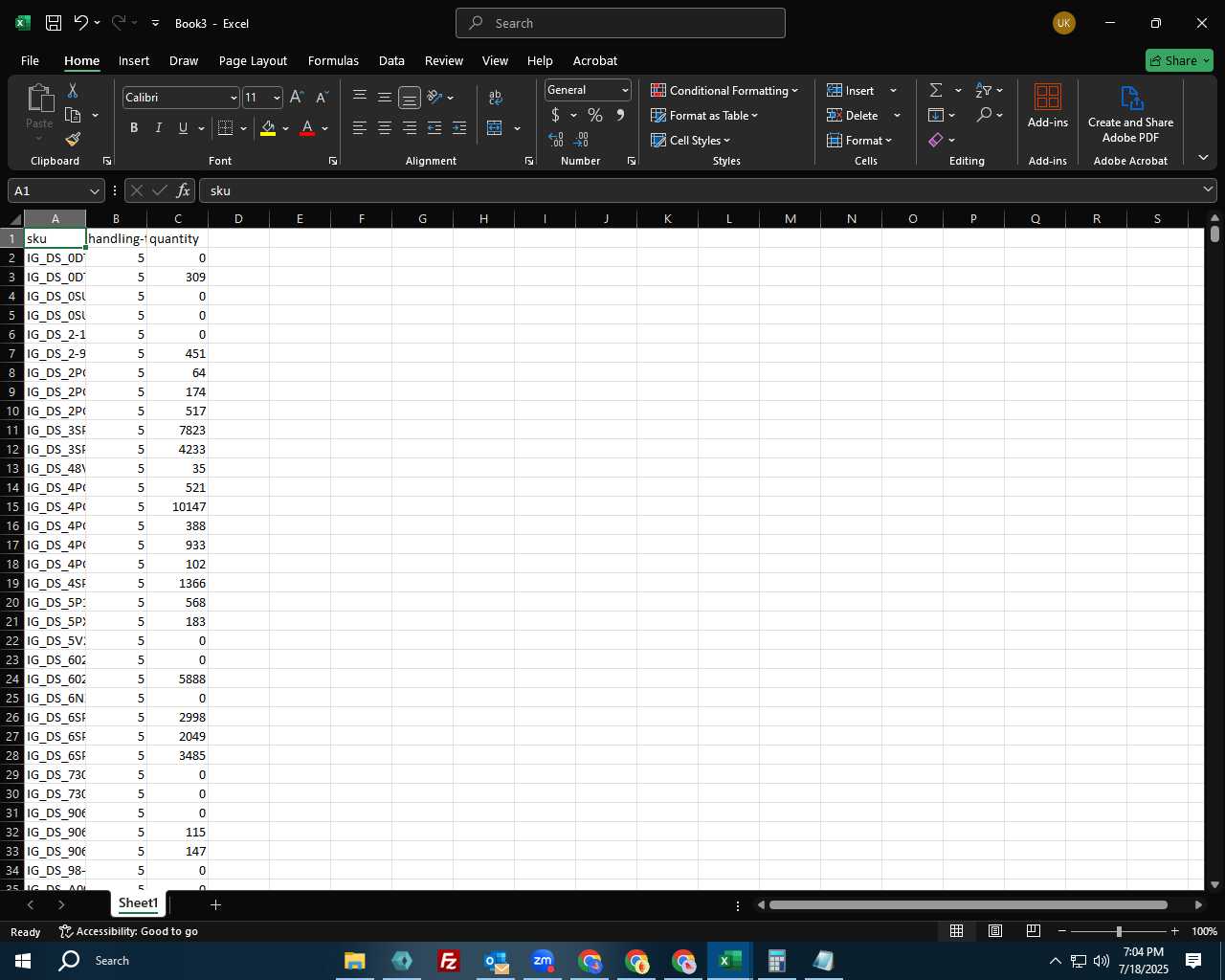
Task: Click the Clear eraser icon
Action: click(936, 140)
